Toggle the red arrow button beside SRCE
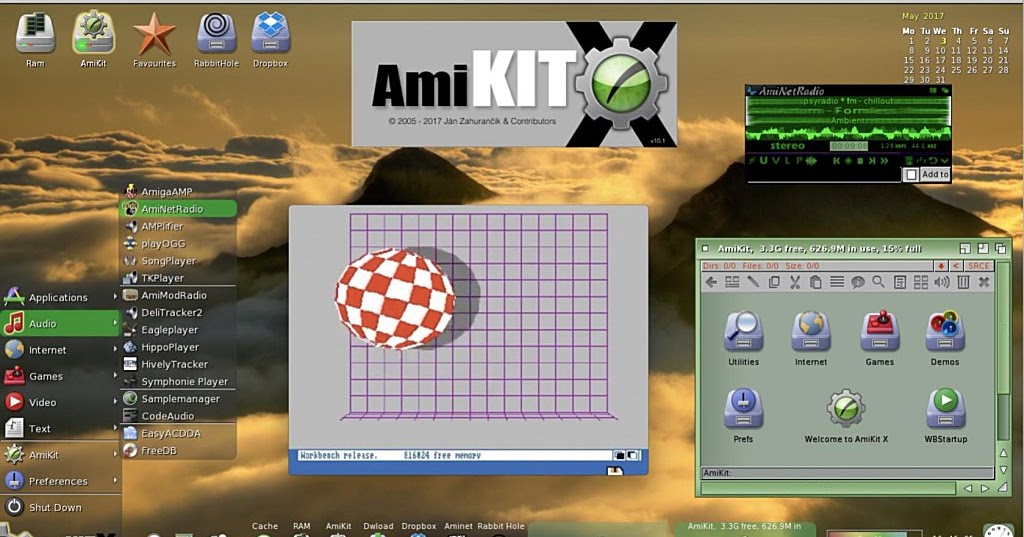The image size is (1024, 537). pyautogui.click(x=941, y=266)
